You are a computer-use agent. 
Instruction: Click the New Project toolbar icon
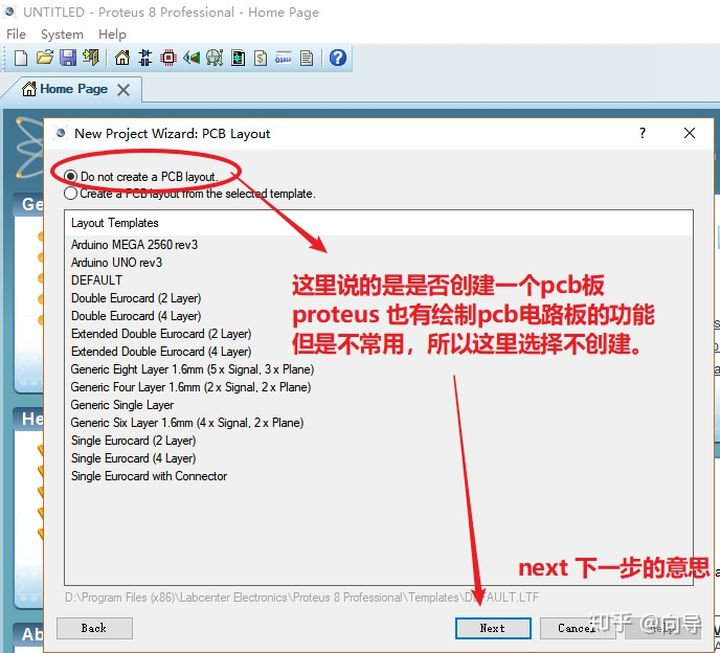(21, 58)
